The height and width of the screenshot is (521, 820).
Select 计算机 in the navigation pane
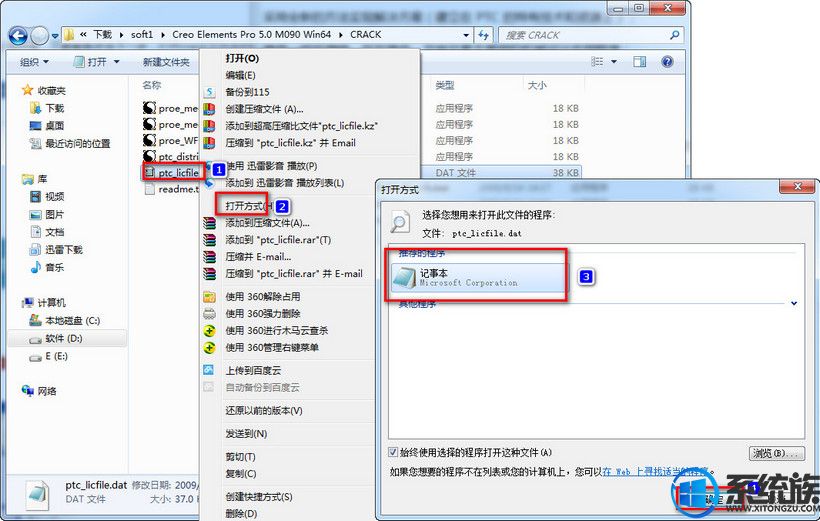click(x=44, y=303)
